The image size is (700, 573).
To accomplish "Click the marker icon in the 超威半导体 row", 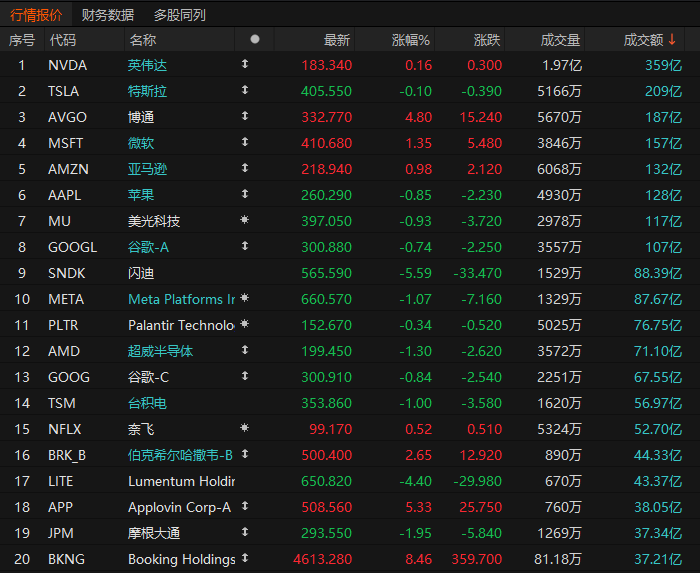I will (245, 350).
